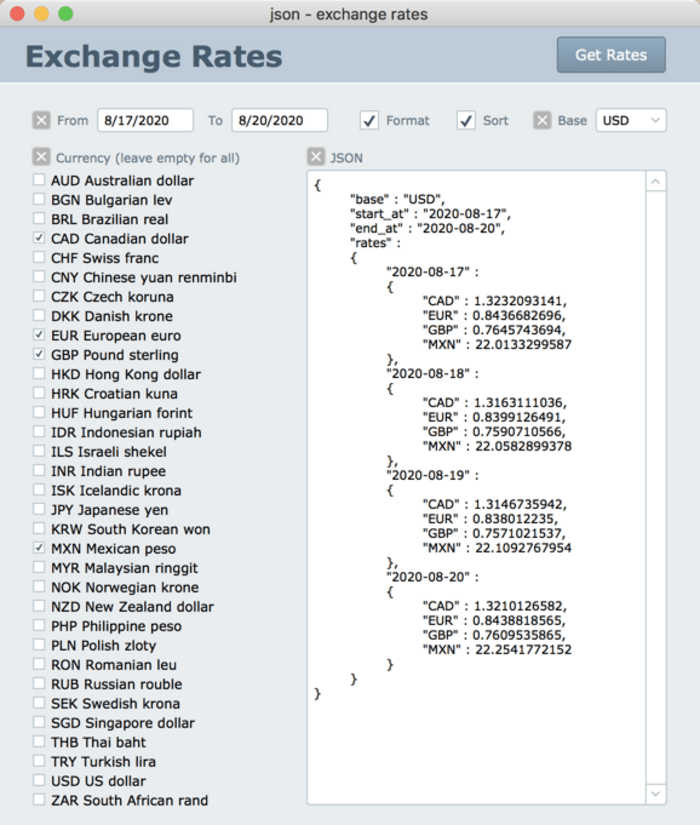Uncheck MXN Mexican peso currency
Viewport: 700px width, 825px height.
click(39, 548)
